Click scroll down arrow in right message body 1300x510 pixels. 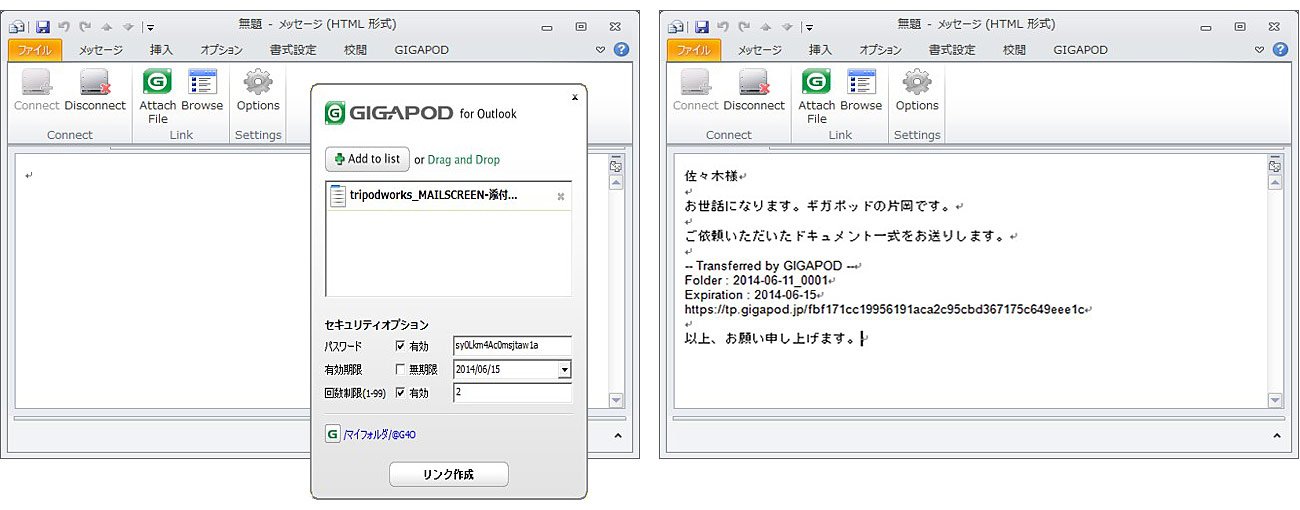(1275, 400)
